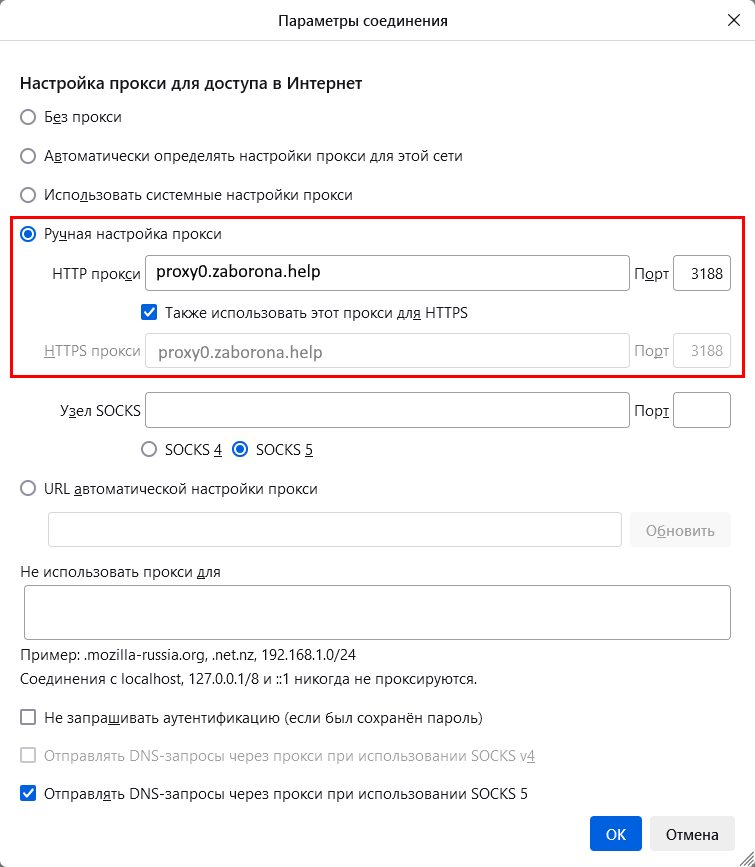Click the 'Обновить' button
The width and height of the screenshot is (755, 867).
[680, 530]
